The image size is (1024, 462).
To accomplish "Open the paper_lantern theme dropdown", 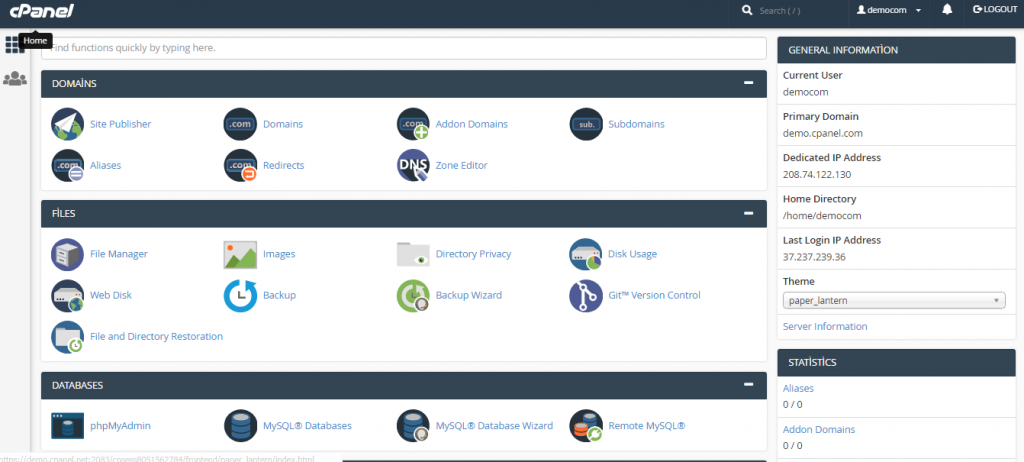I will [893, 300].
